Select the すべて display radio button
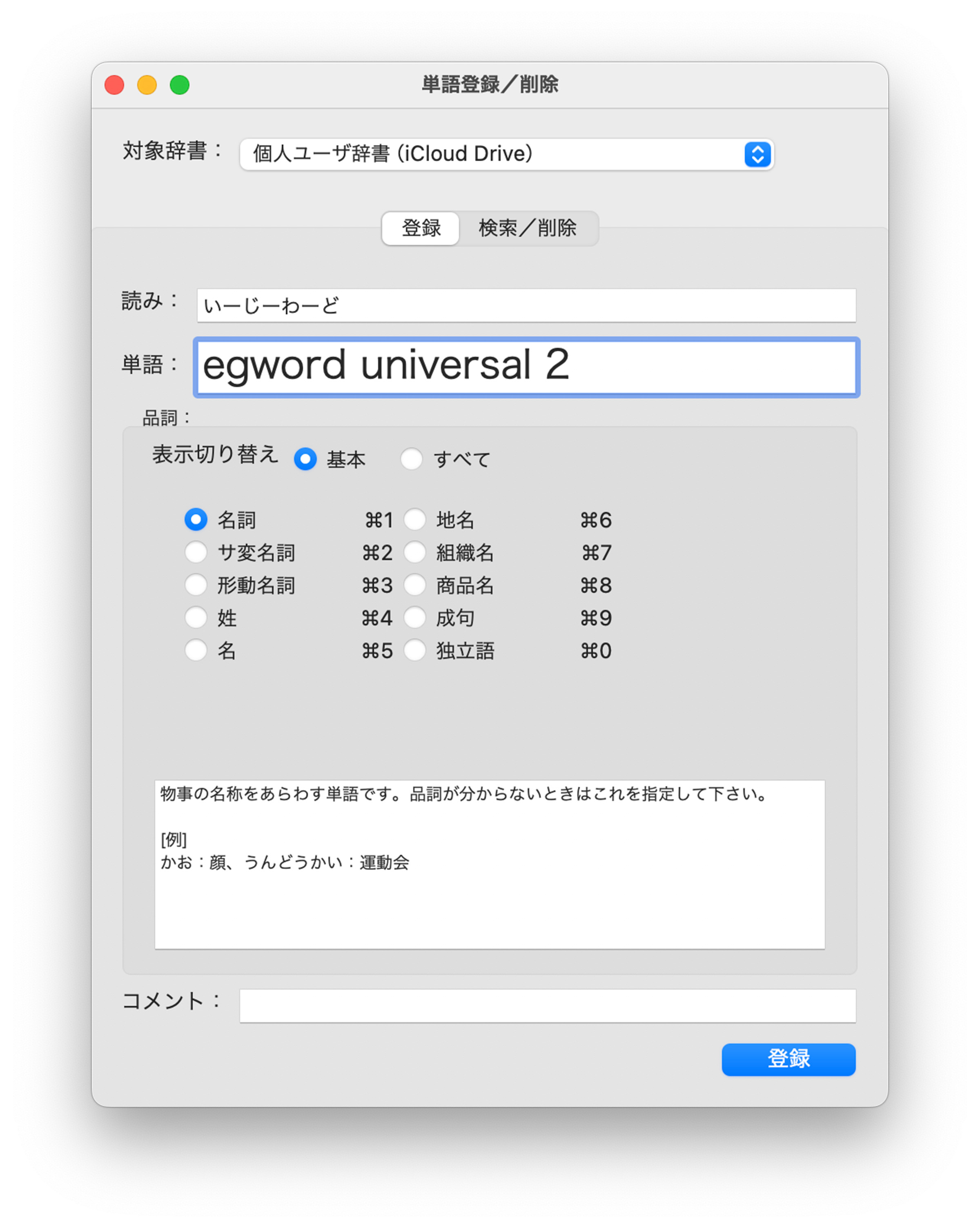Viewport: 980px width, 1228px height. pos(411,459)
